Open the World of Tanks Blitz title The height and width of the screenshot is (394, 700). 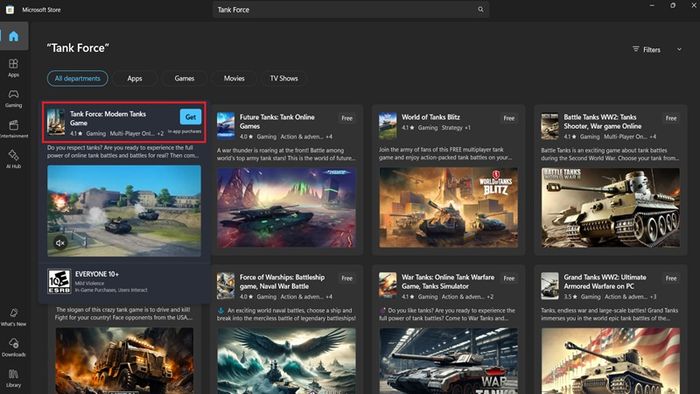431,117
